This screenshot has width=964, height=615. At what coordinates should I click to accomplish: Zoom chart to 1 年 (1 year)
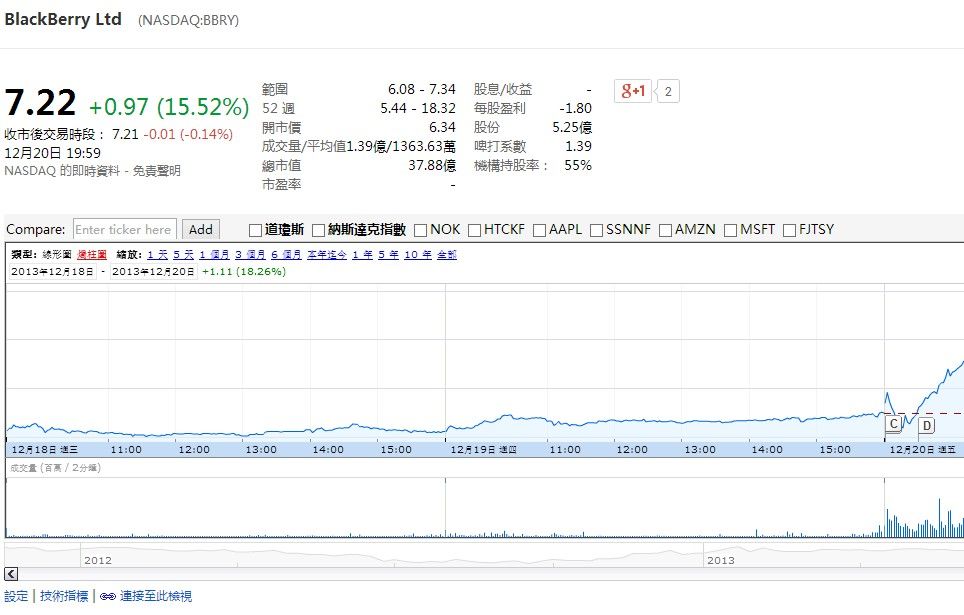(363, 255)
